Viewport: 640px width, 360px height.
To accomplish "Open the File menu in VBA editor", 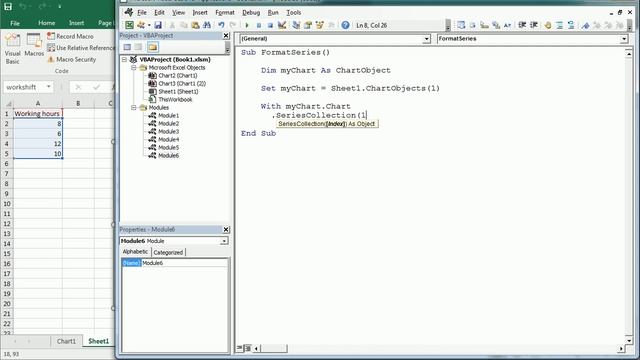I will [142, 13].
